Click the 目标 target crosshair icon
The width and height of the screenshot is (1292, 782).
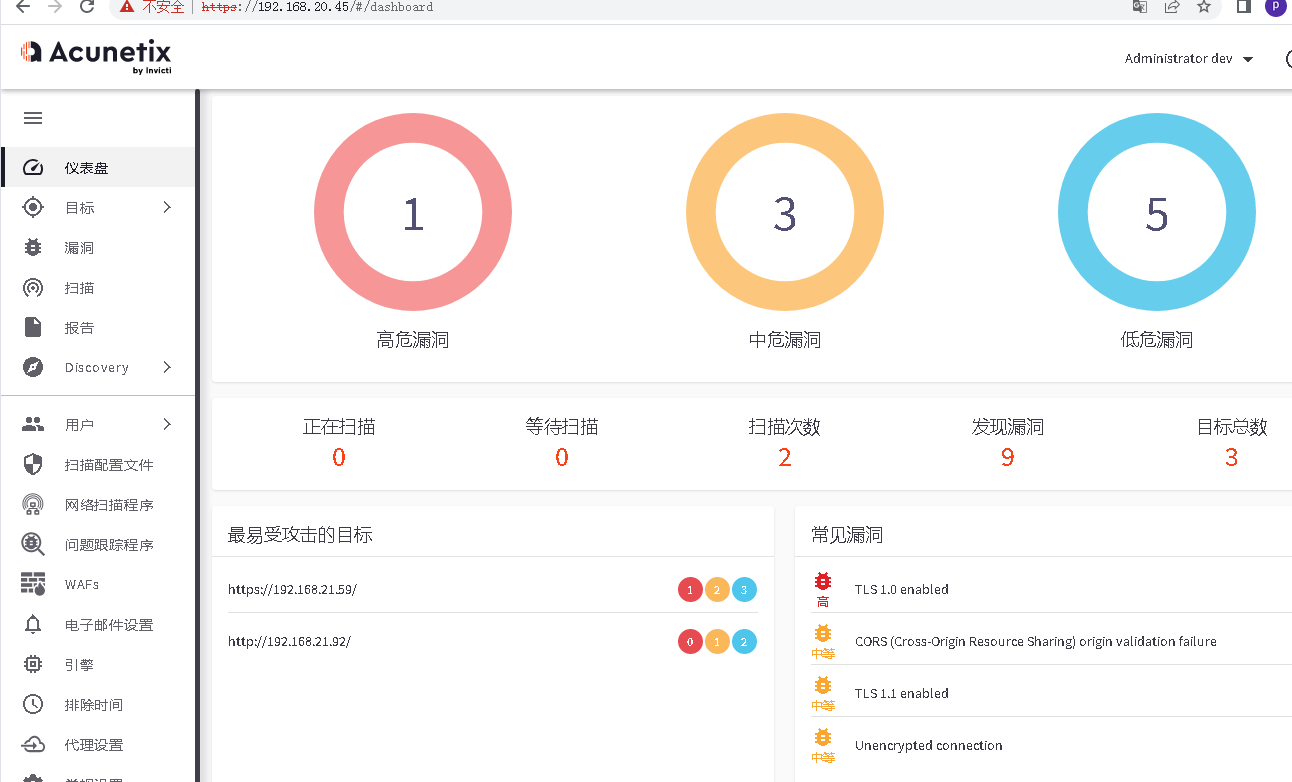point(33,207)
